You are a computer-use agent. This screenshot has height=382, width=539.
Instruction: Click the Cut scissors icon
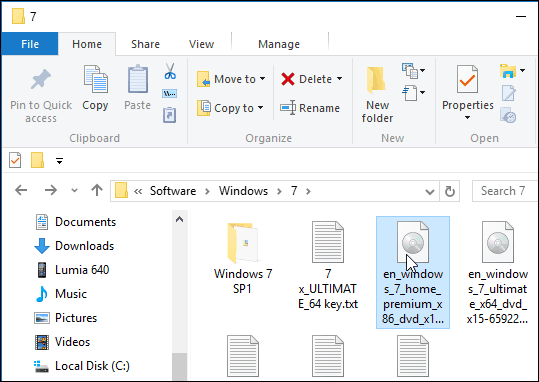click(170, 71)
